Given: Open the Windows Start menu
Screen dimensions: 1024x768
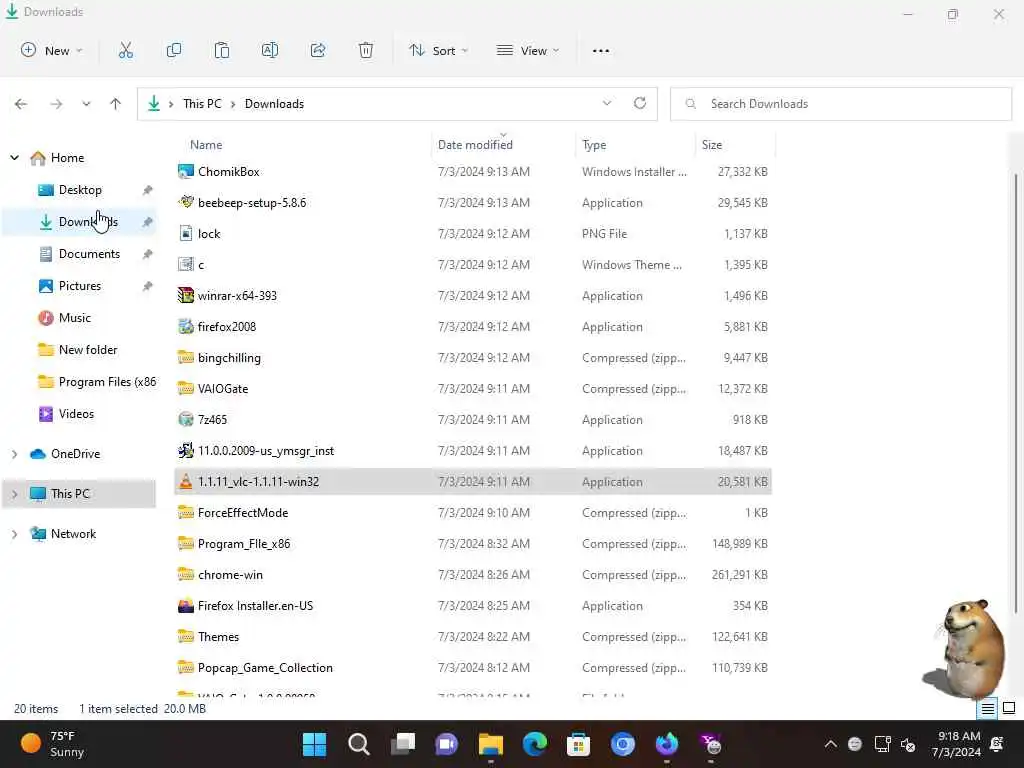Looking at the screenshot, I should click(x=314, y=744).
